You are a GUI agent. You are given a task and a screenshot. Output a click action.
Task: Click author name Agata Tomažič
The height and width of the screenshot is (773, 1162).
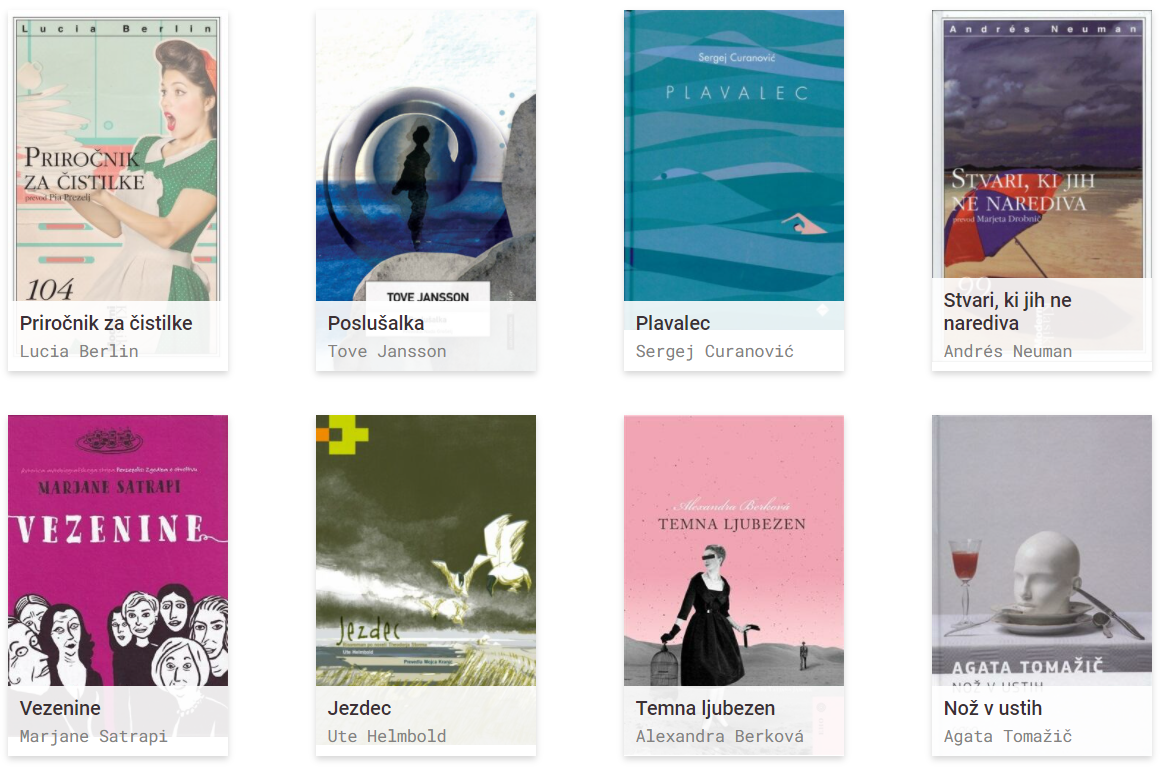[x=1008, y=736]
